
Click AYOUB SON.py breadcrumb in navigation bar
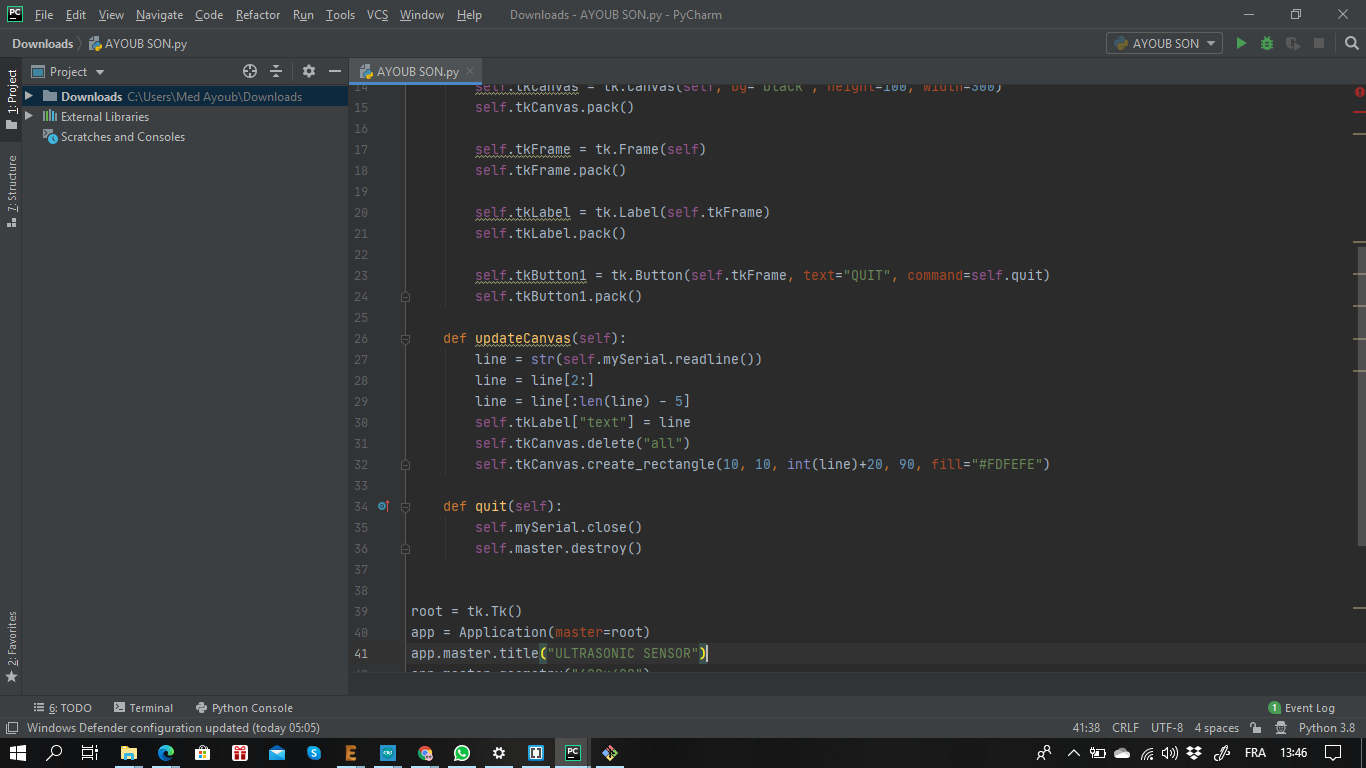[x=138, y=43]
